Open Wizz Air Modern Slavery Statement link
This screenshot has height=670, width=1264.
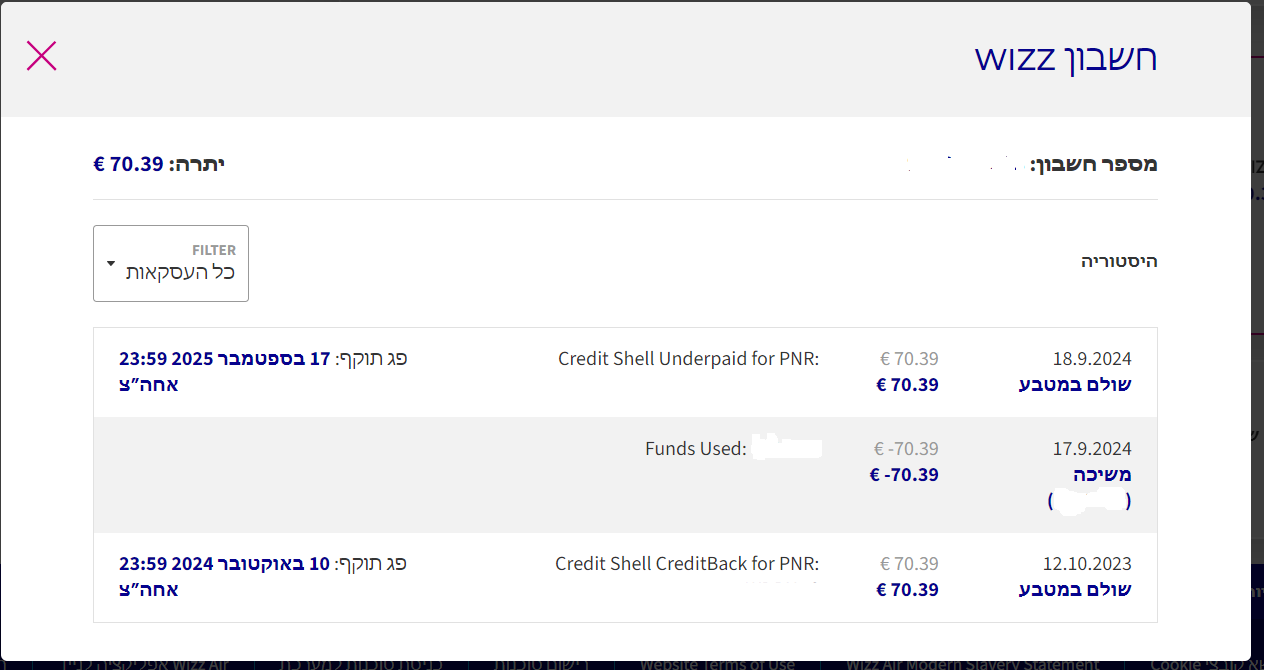tap(972, 664)
